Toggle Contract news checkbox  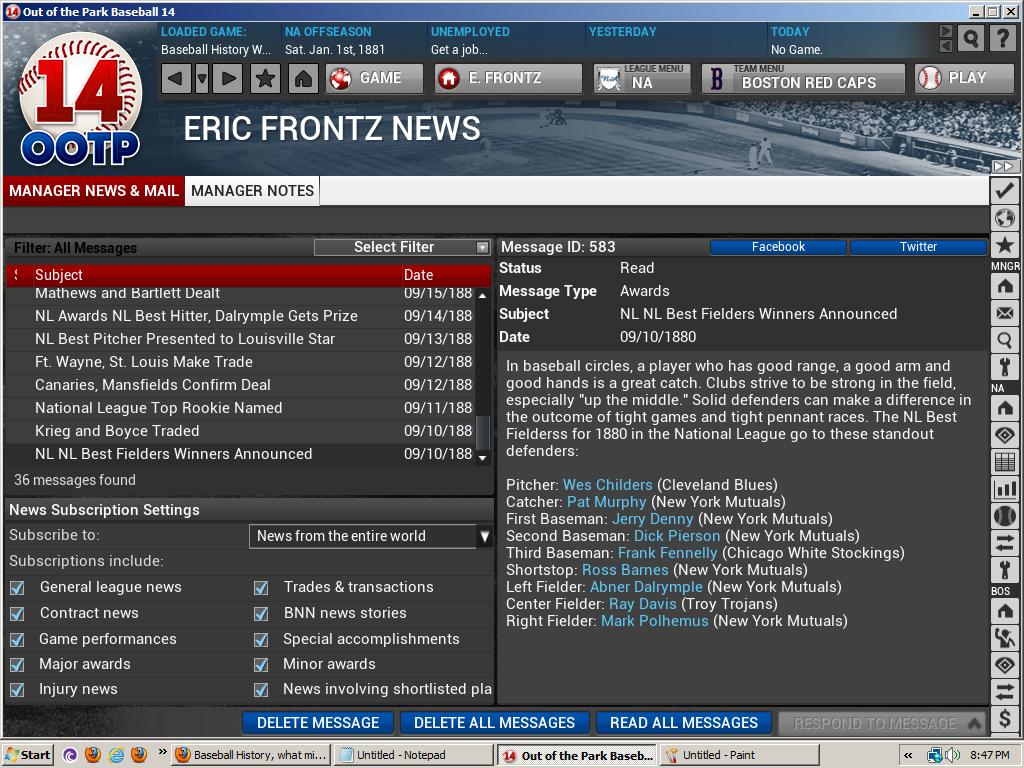(x=18, y=614)
